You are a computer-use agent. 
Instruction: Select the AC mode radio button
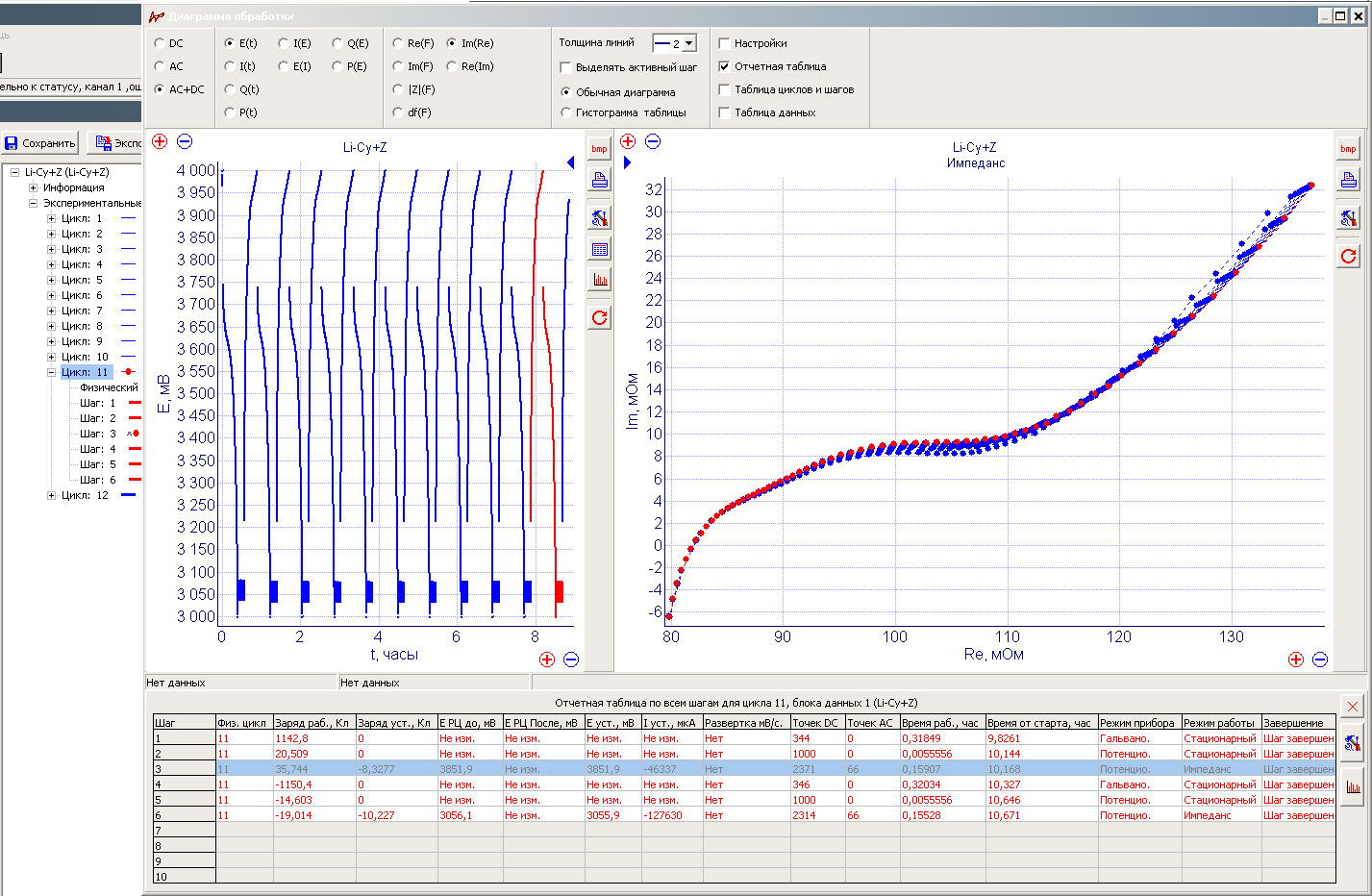click(x=160, y=66)
